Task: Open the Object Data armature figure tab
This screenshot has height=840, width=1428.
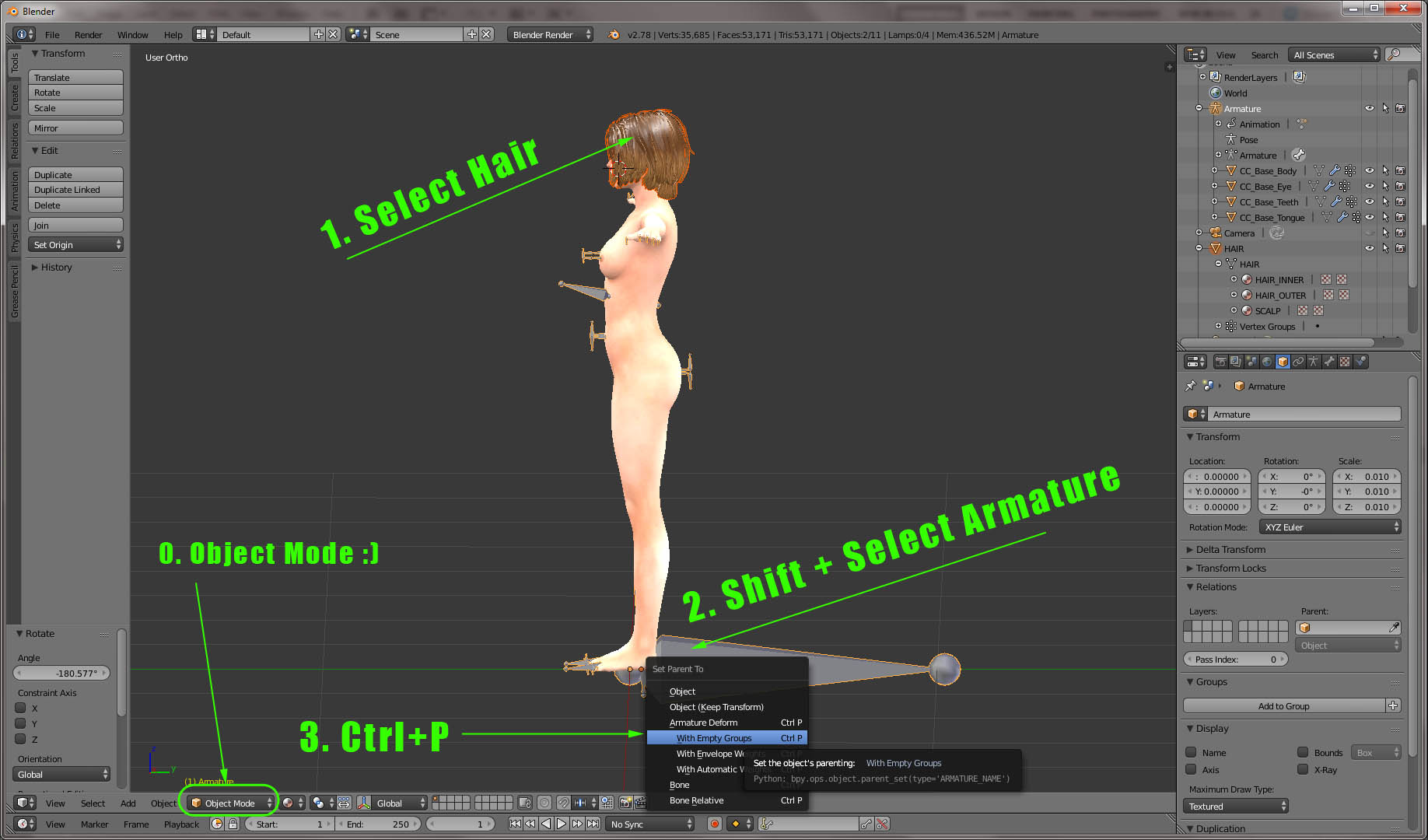Action: click(x=1314, y=362)
